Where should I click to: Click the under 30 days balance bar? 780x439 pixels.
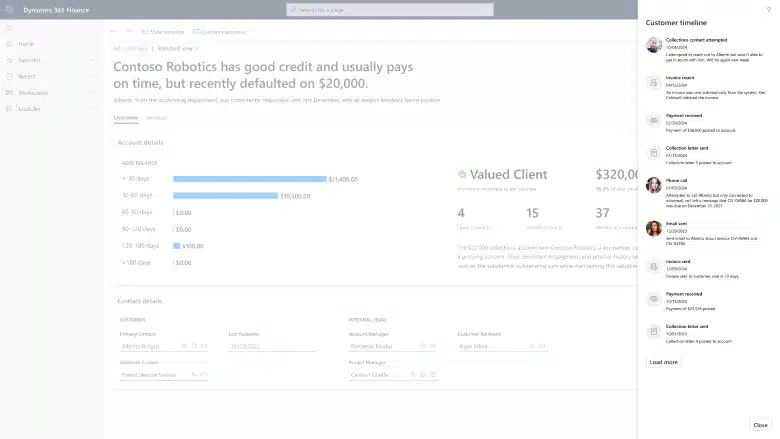pyautogui.click(x=250, y=179)
